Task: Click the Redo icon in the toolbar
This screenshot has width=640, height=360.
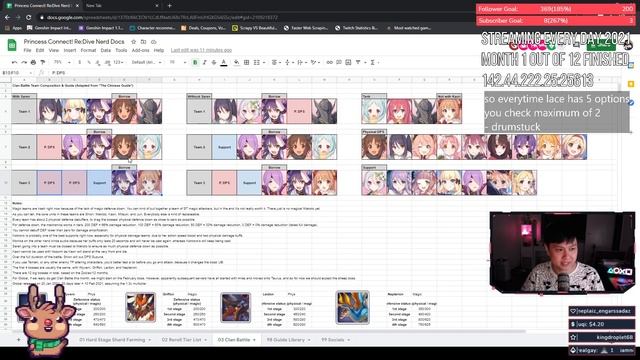Action: (x=24, y=62)
